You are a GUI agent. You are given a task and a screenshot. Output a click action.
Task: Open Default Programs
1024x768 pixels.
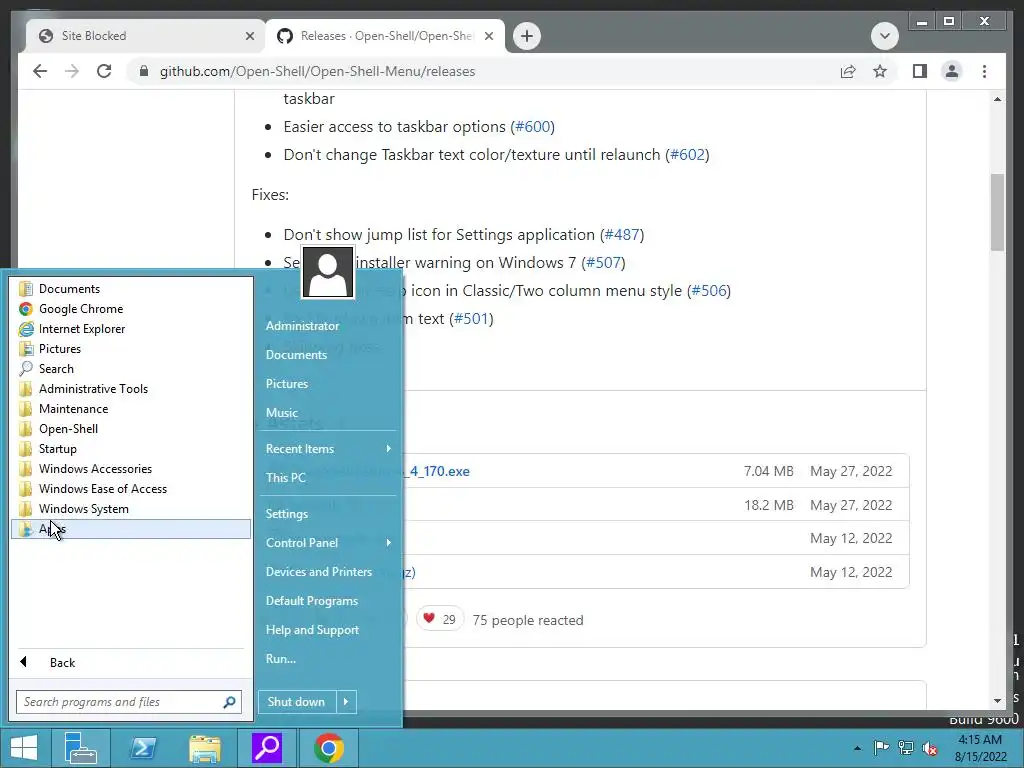[x=328, y=601]
